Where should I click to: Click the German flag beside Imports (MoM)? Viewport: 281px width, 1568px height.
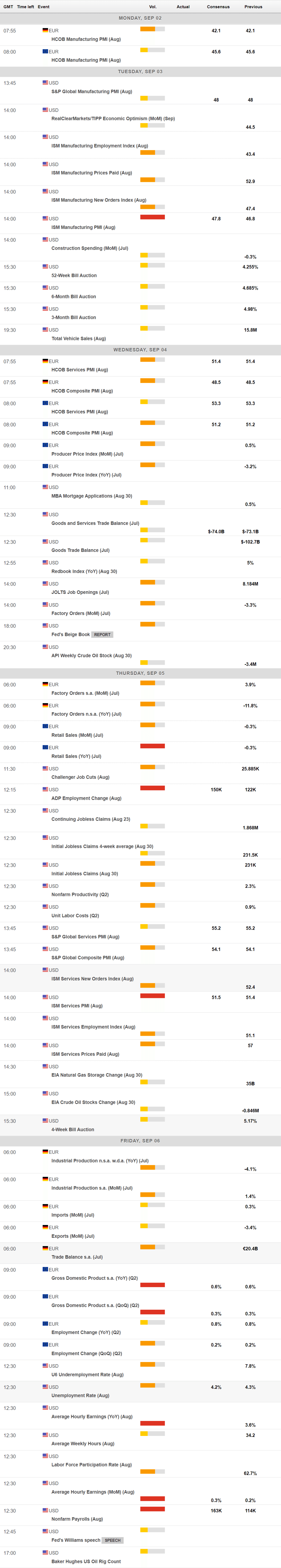tap(45, 1206)
